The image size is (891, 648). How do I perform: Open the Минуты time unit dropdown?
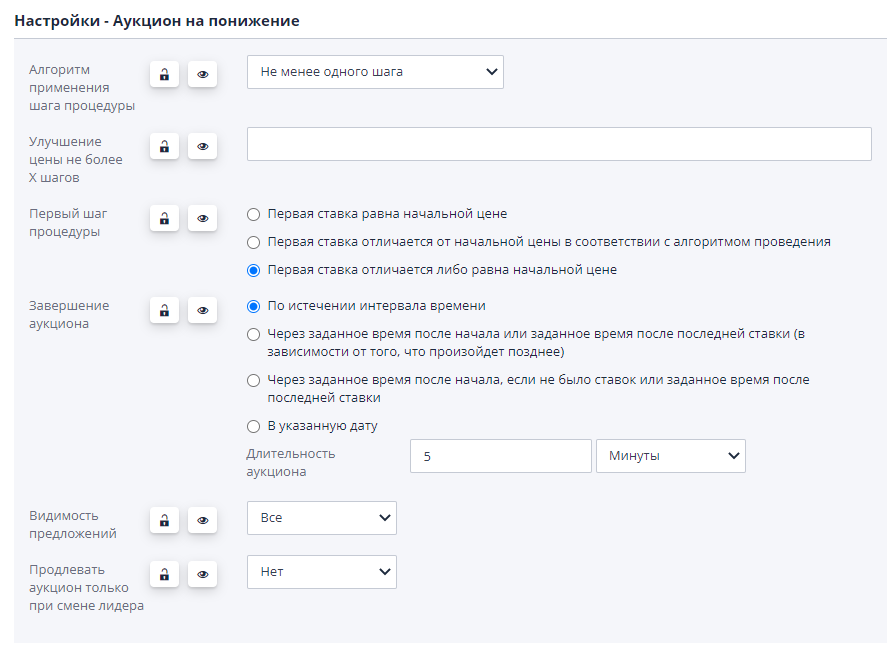(x=670, y=456)
